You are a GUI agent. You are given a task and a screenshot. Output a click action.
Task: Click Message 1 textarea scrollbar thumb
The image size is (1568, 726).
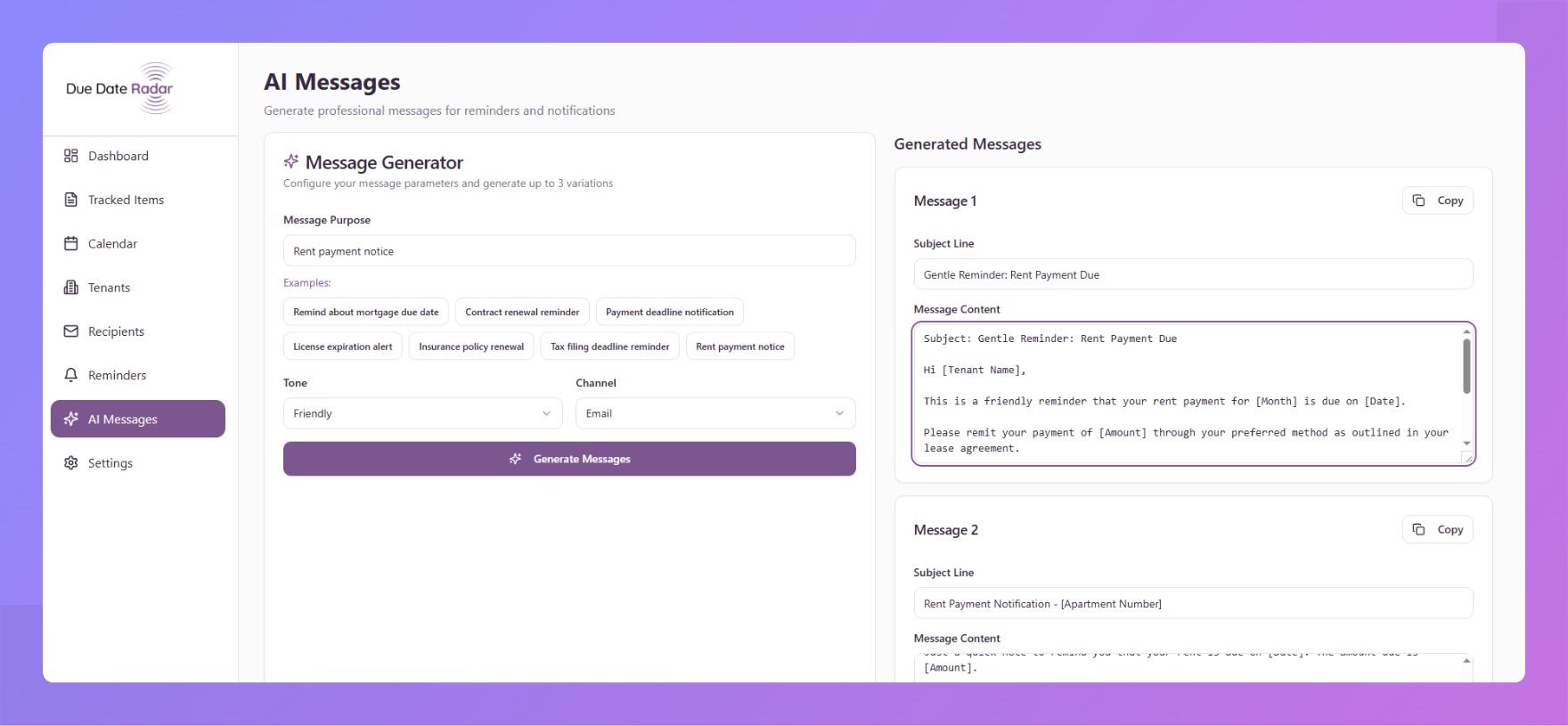1466,366
